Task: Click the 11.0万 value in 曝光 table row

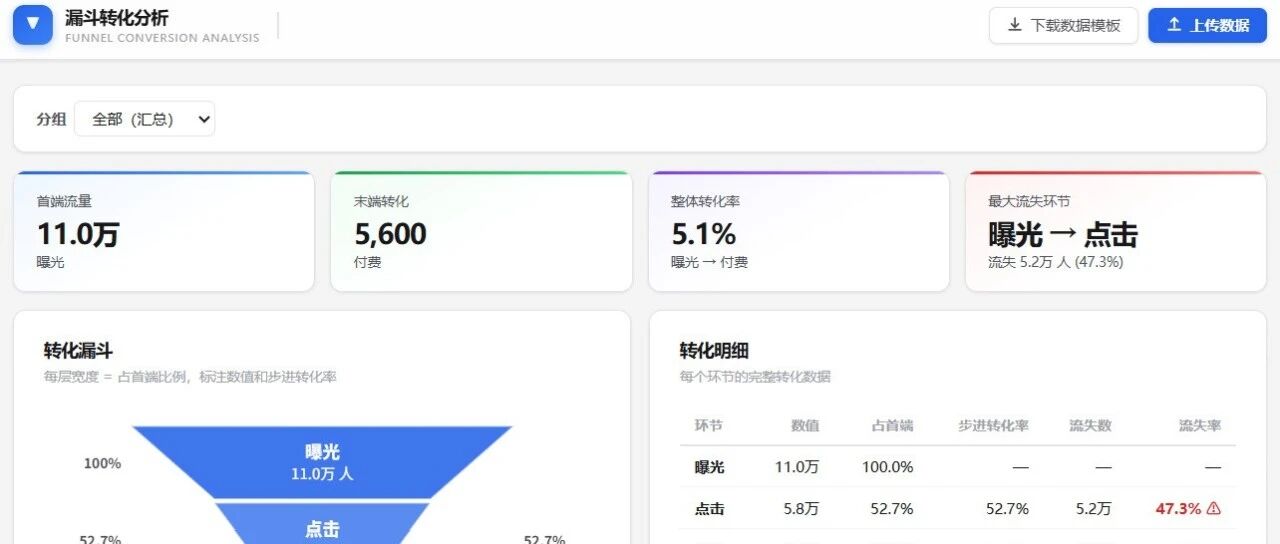Action: (x=797, y=467)
